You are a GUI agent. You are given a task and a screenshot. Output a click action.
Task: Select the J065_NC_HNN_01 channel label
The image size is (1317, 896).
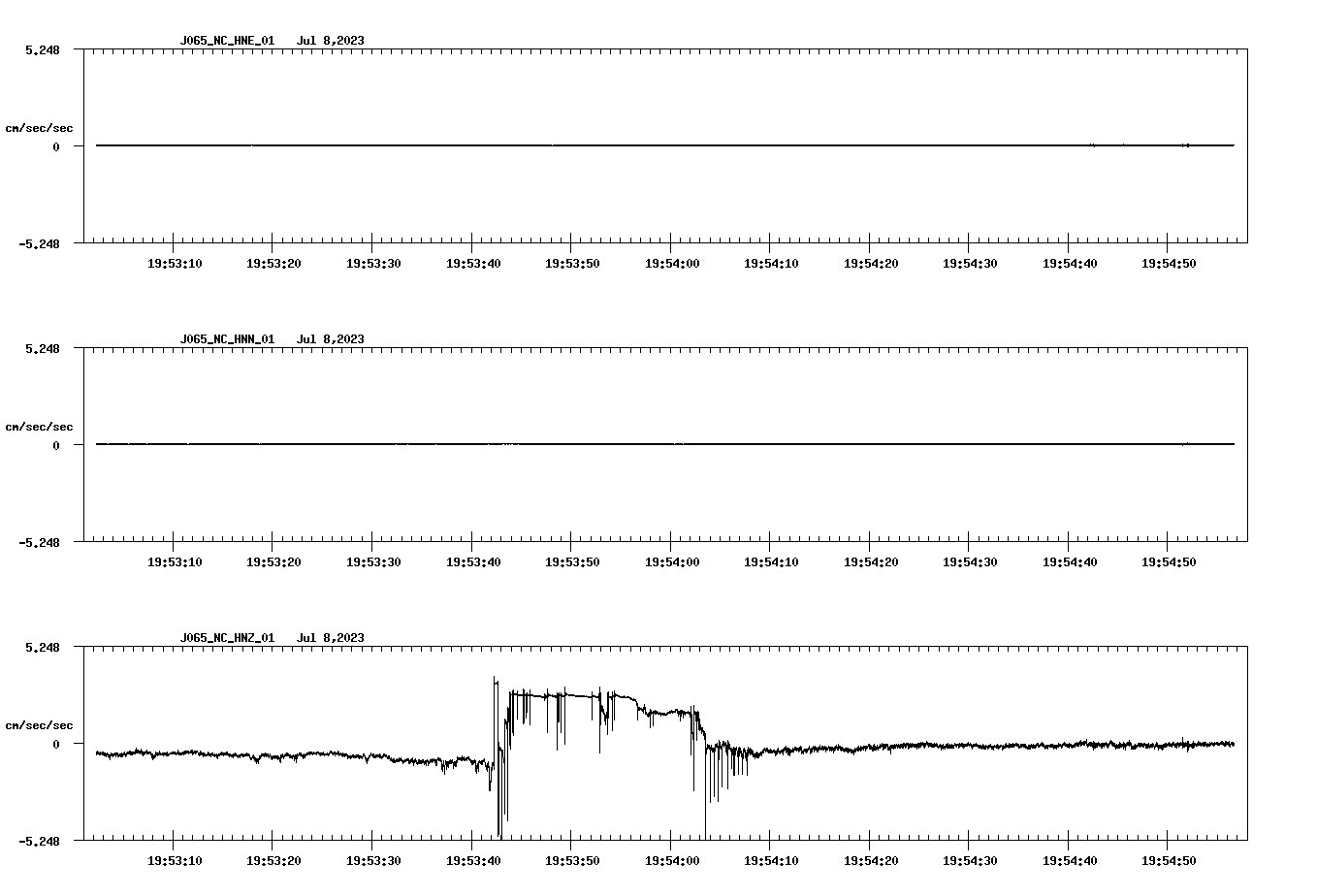226,339
